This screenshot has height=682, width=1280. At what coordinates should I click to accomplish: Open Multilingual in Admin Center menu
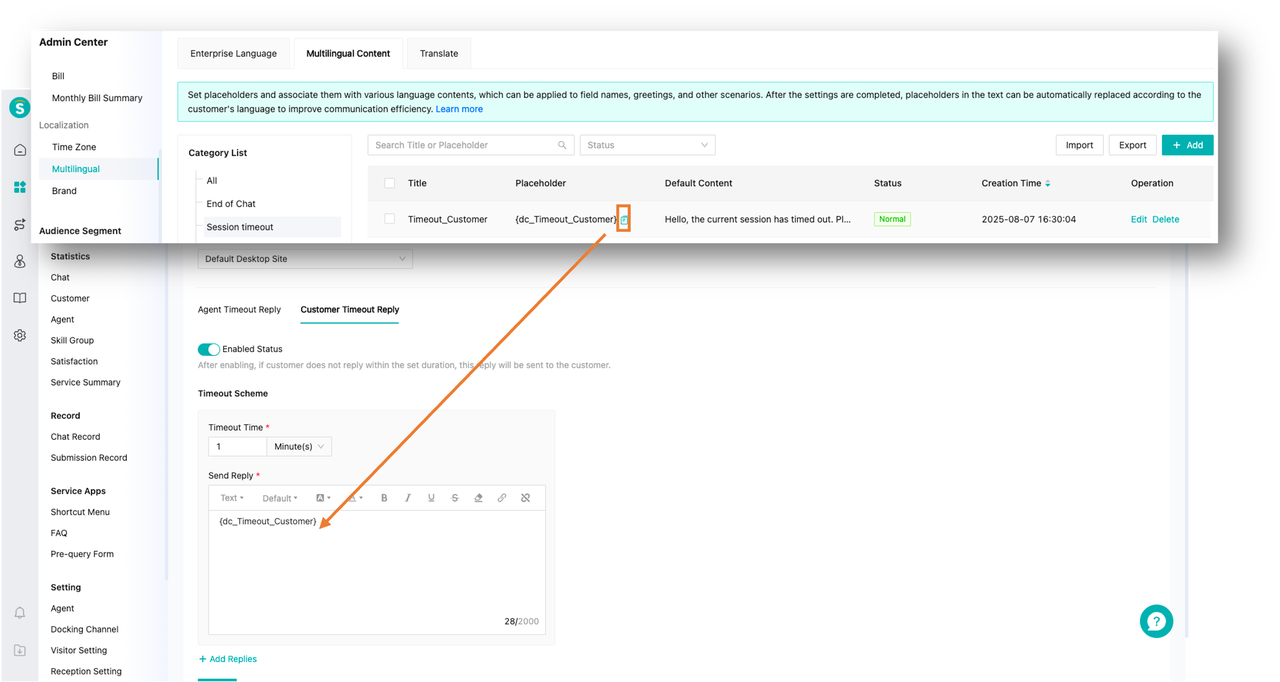coord(76,169)
